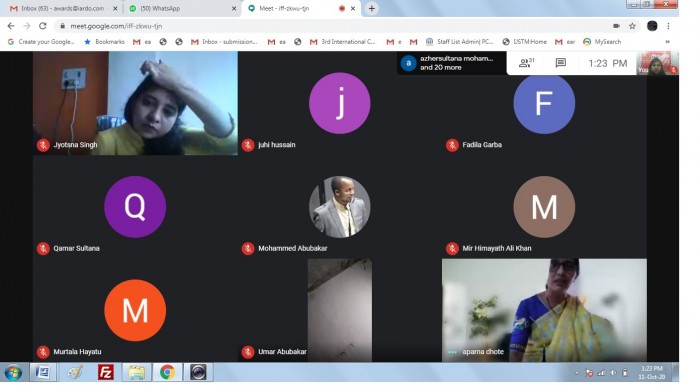Reload the Meet page

[x=42, y=26]
